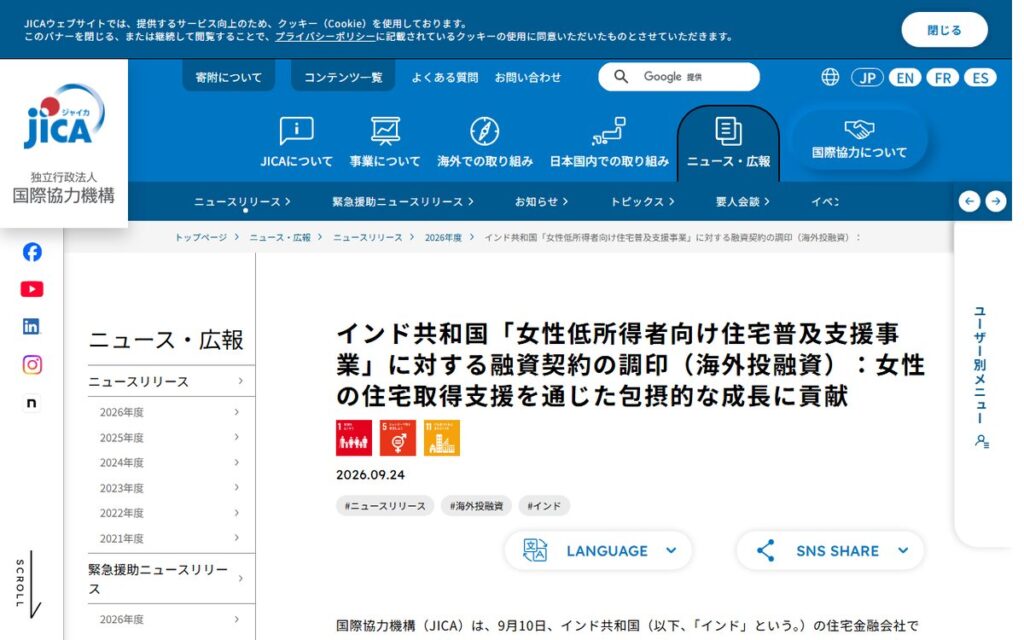Open お問い合わせ link
Viewport: 1024px width, 640px height.
528,77
